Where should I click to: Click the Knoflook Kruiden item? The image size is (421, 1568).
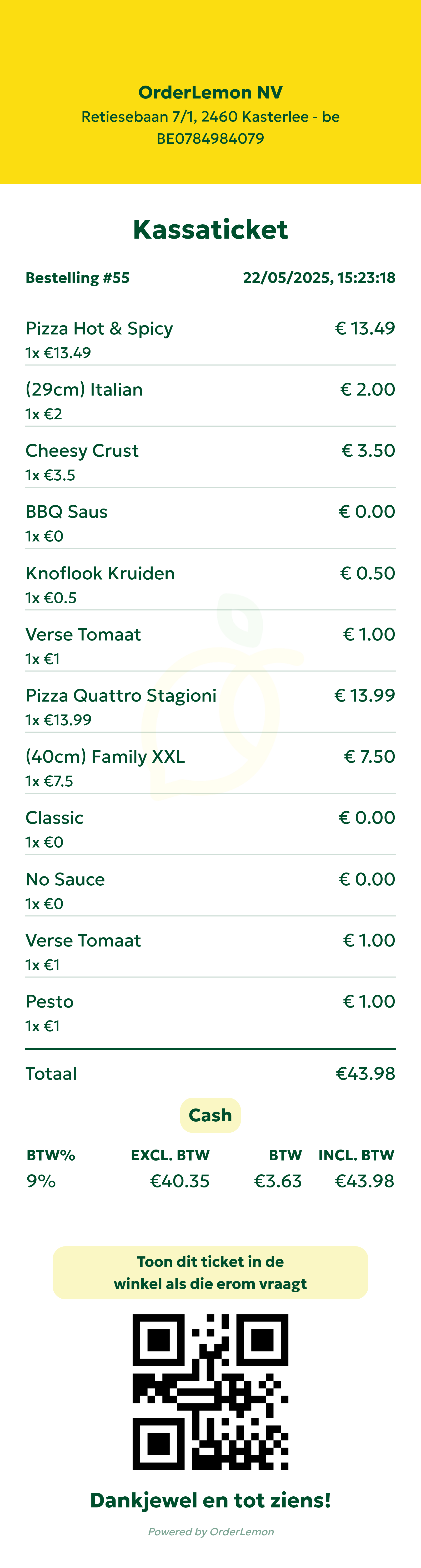click(x=101, y=573)
